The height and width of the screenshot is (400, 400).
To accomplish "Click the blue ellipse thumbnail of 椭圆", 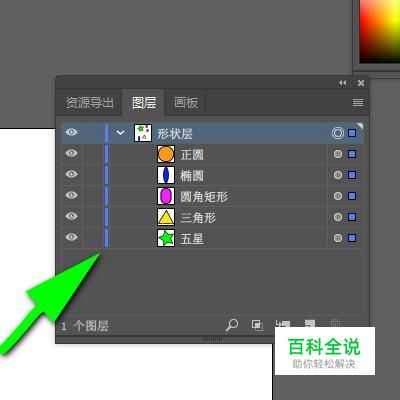I will (166, 175).
